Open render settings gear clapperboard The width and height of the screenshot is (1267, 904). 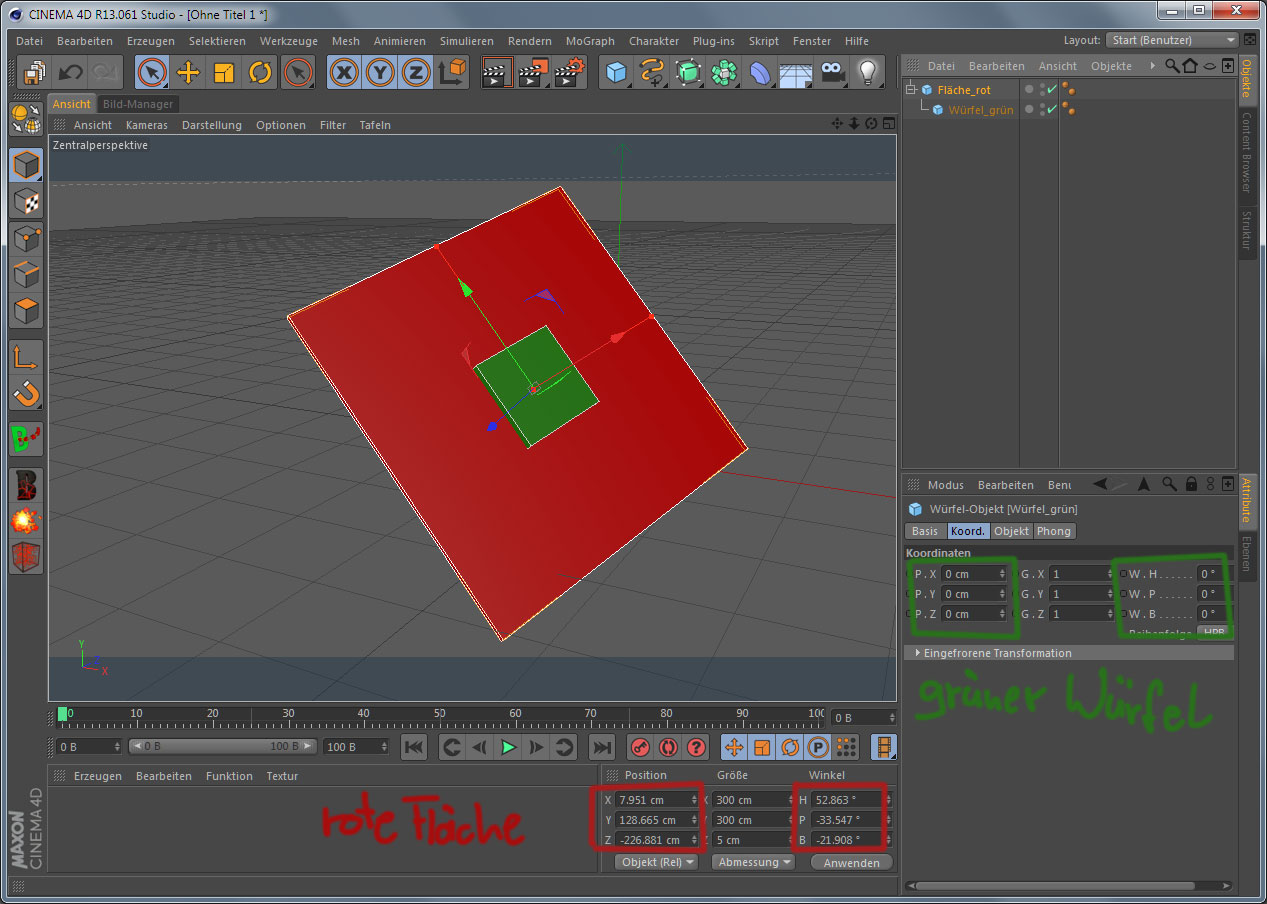click(569, 72)
